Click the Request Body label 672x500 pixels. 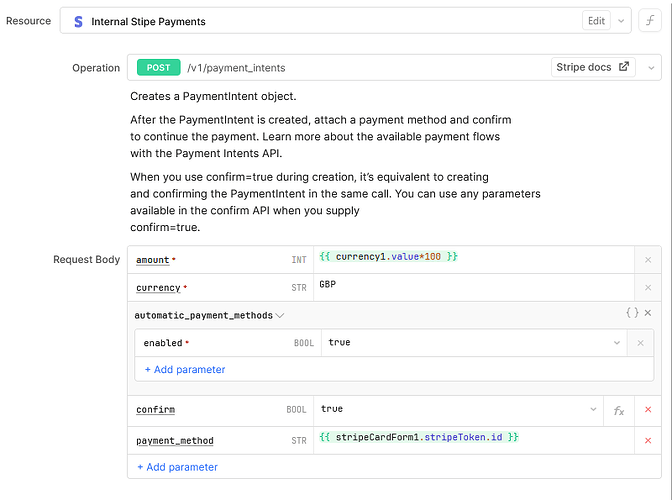tap(87, 260)
